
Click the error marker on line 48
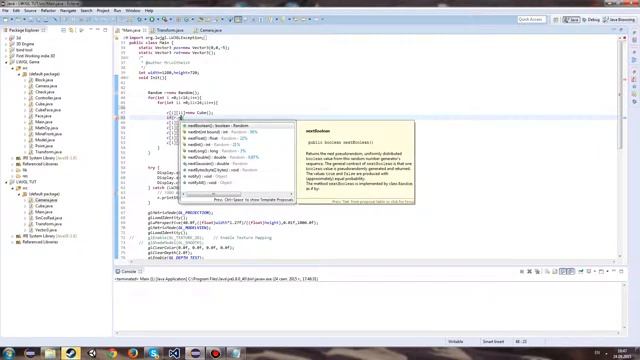116,118
